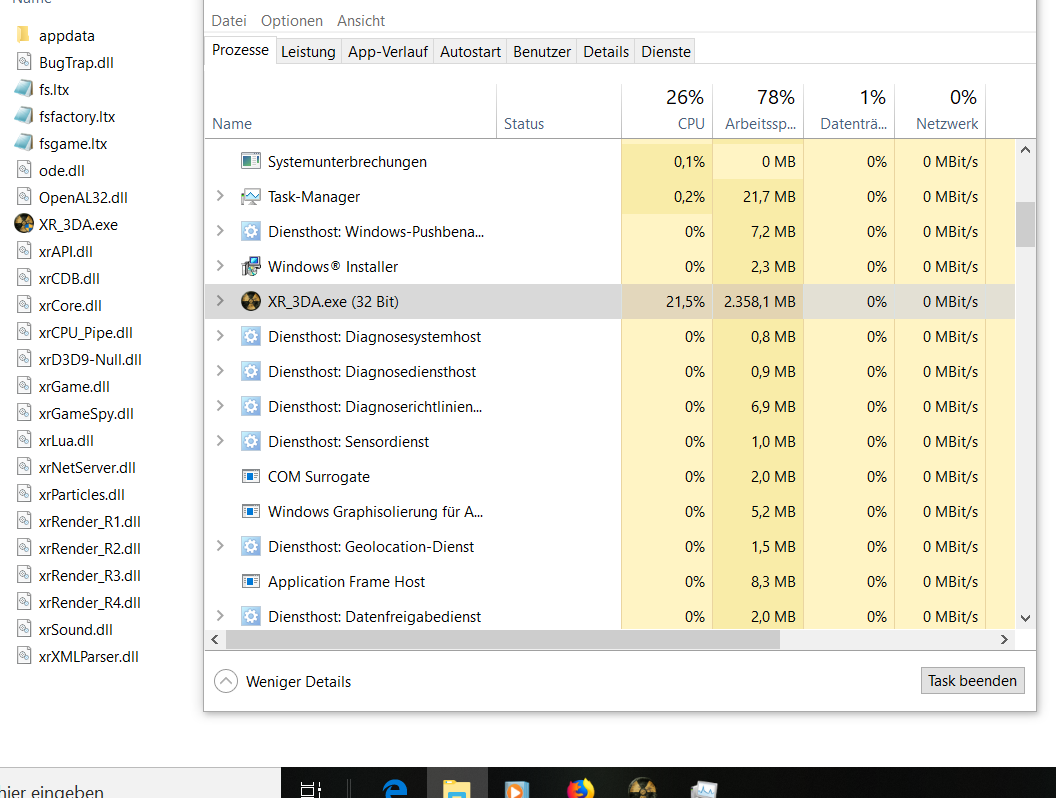Expand the Diensthost: Diagnoserichtlinien row
This screenshot has width=1056, height=798.
point(220,406)
